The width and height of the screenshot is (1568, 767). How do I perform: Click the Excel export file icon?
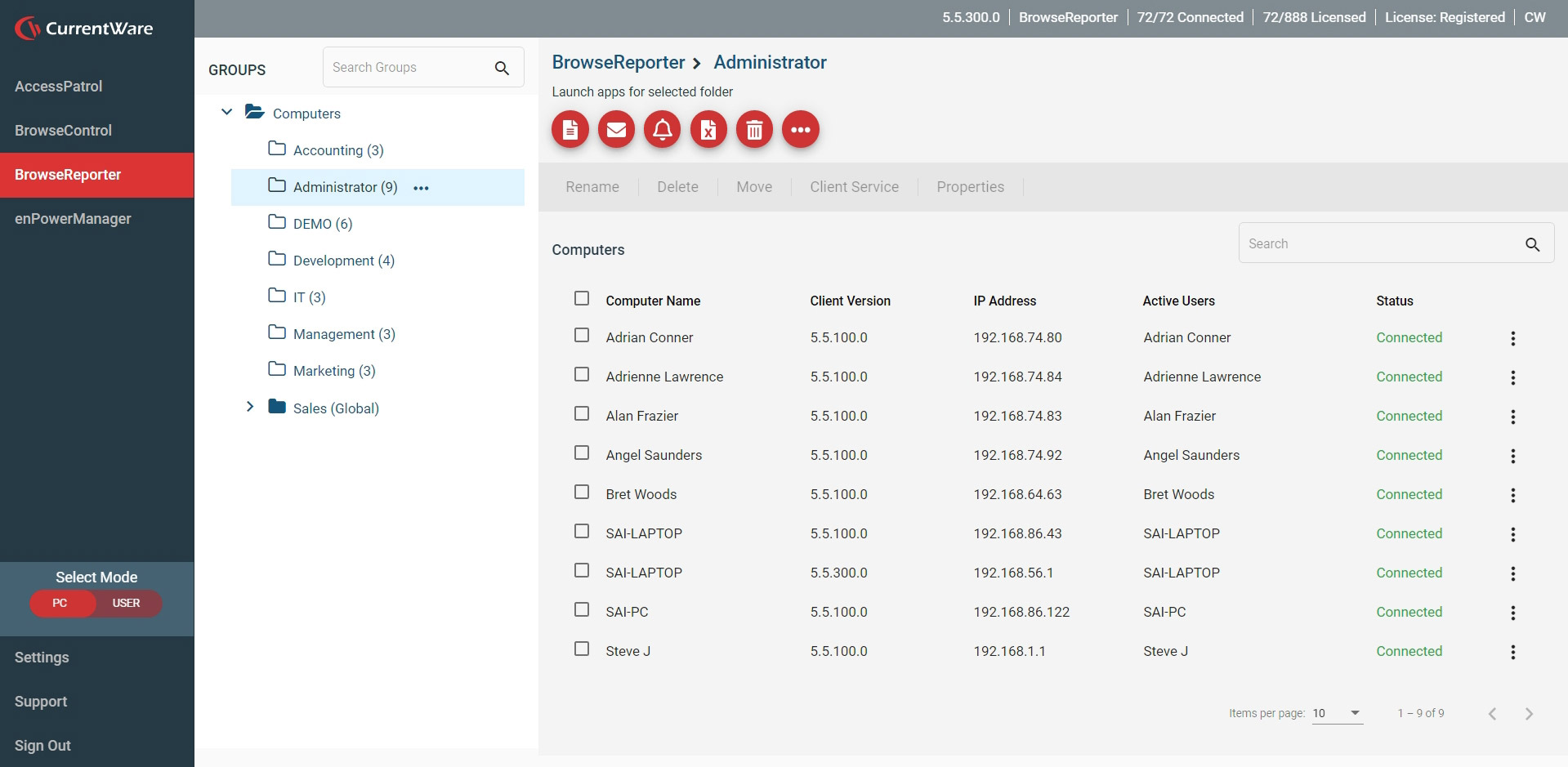(708, 129)
